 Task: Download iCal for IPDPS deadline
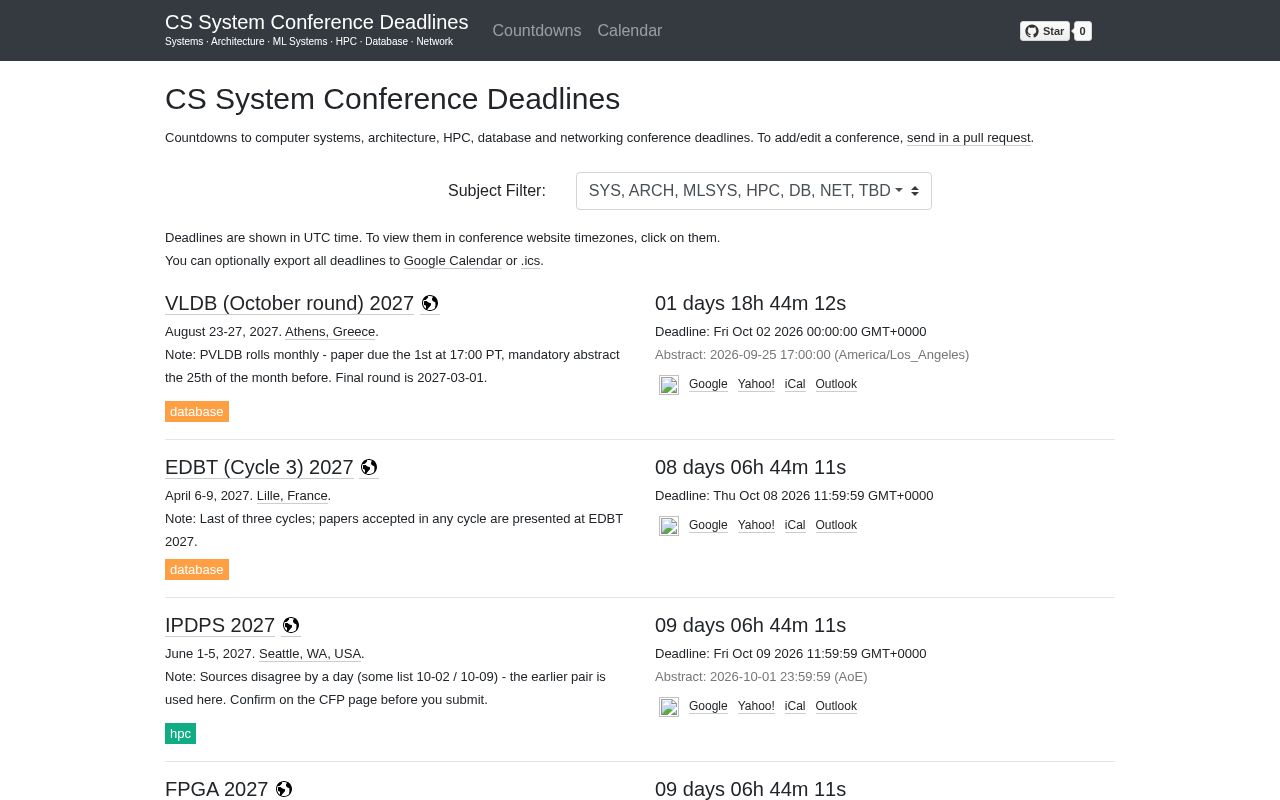point(795,706)
